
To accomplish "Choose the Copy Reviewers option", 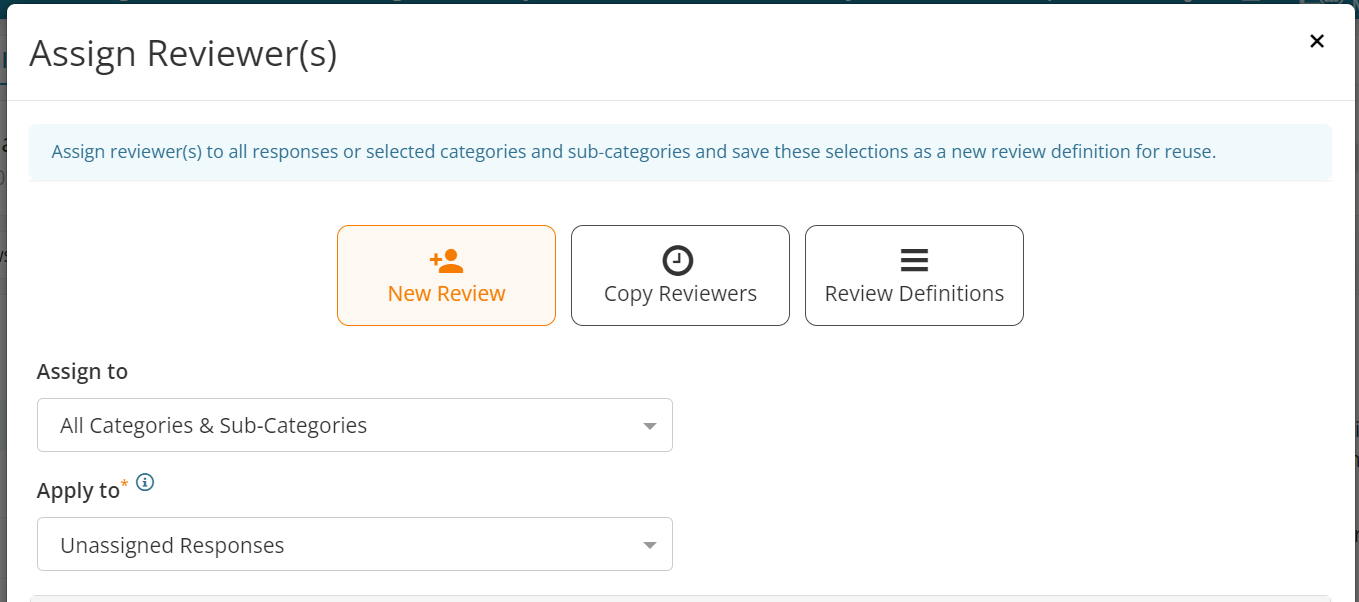I will coord(680,275).
